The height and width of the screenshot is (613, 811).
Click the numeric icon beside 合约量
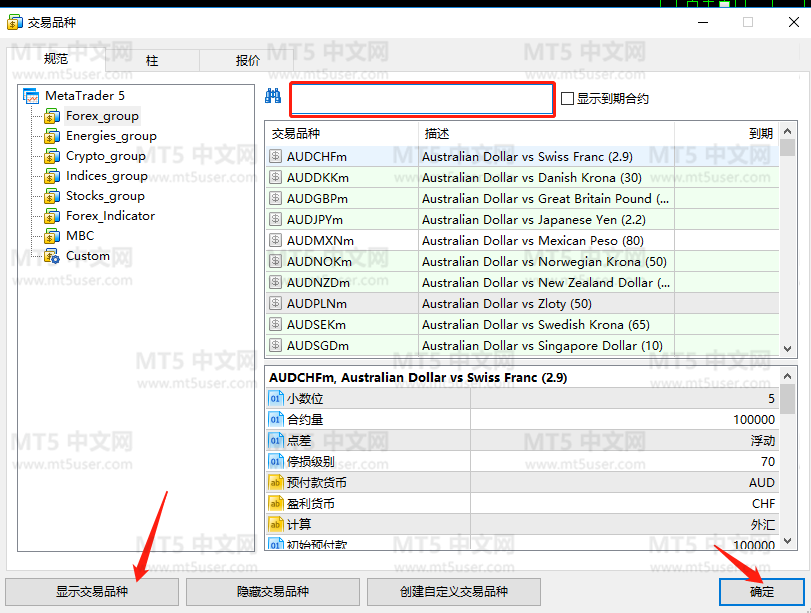point(276,420)
